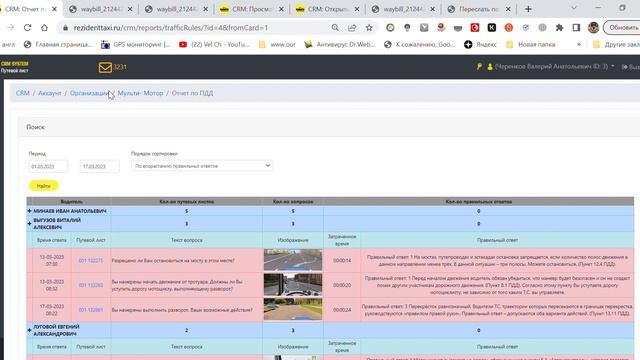The image size is (640, 360).
Task: Click the period end date field
Action: [x=100, y=167]
